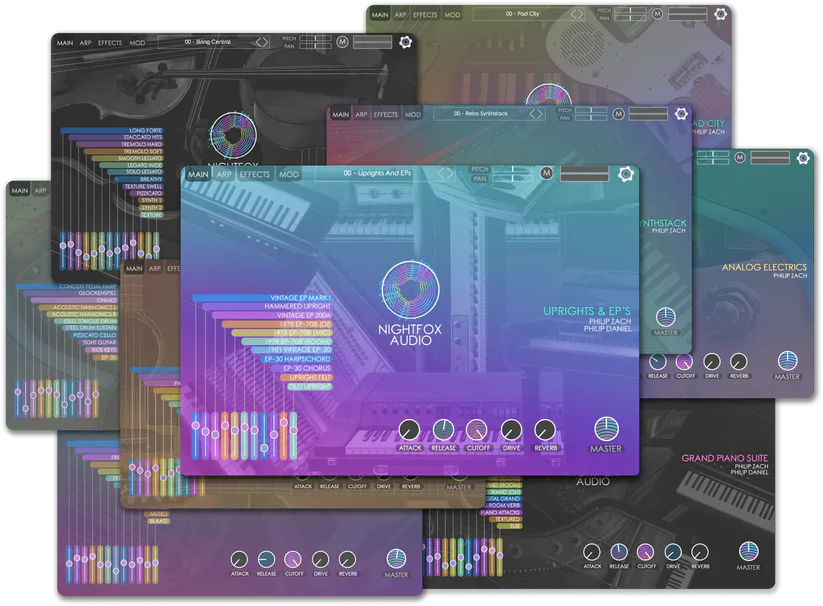Click MASTER knob in Retro Synthstack window
The image size is (823, 606).
click(666, 317)
